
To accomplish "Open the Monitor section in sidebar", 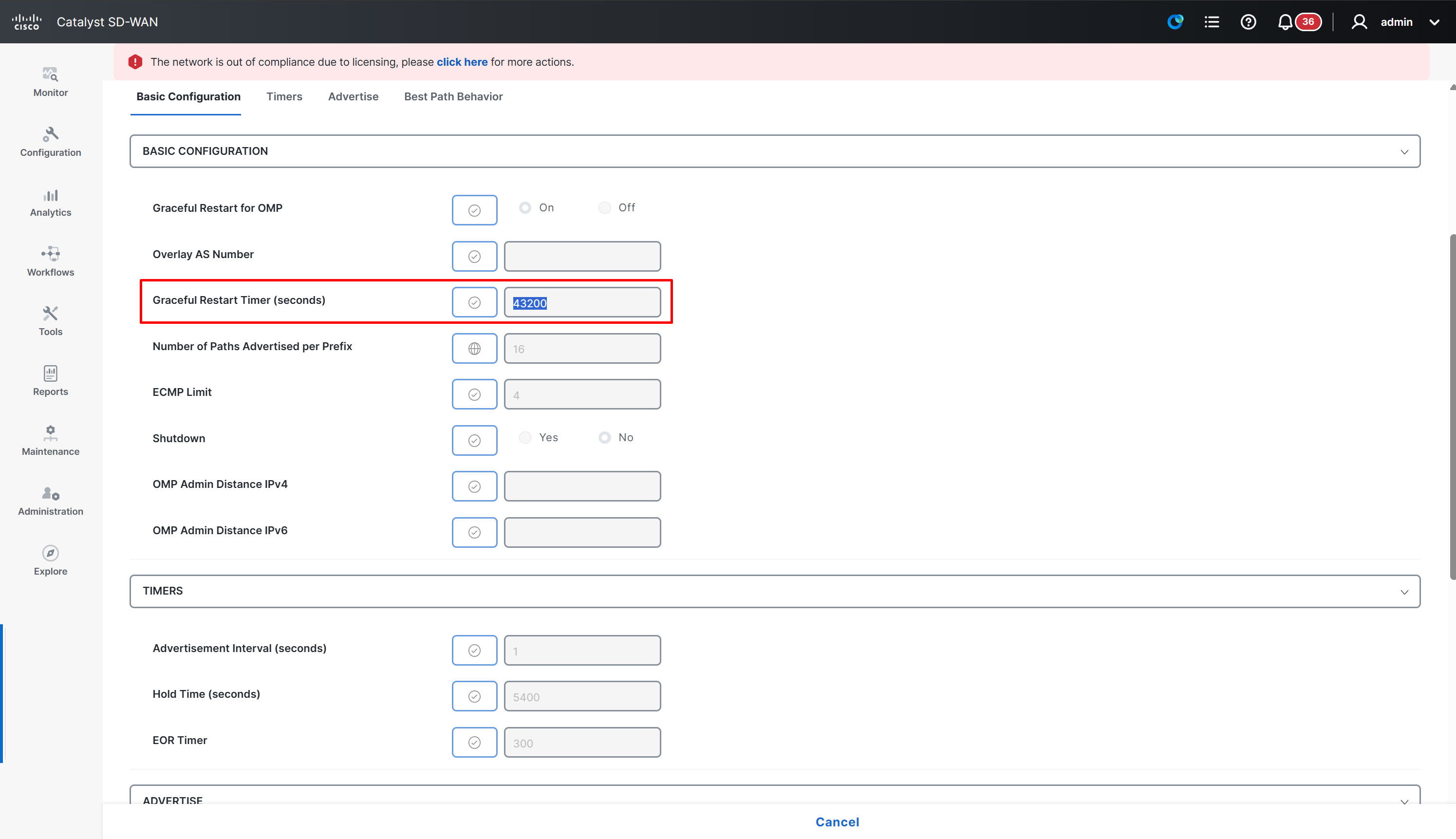I will coord(51,82).
